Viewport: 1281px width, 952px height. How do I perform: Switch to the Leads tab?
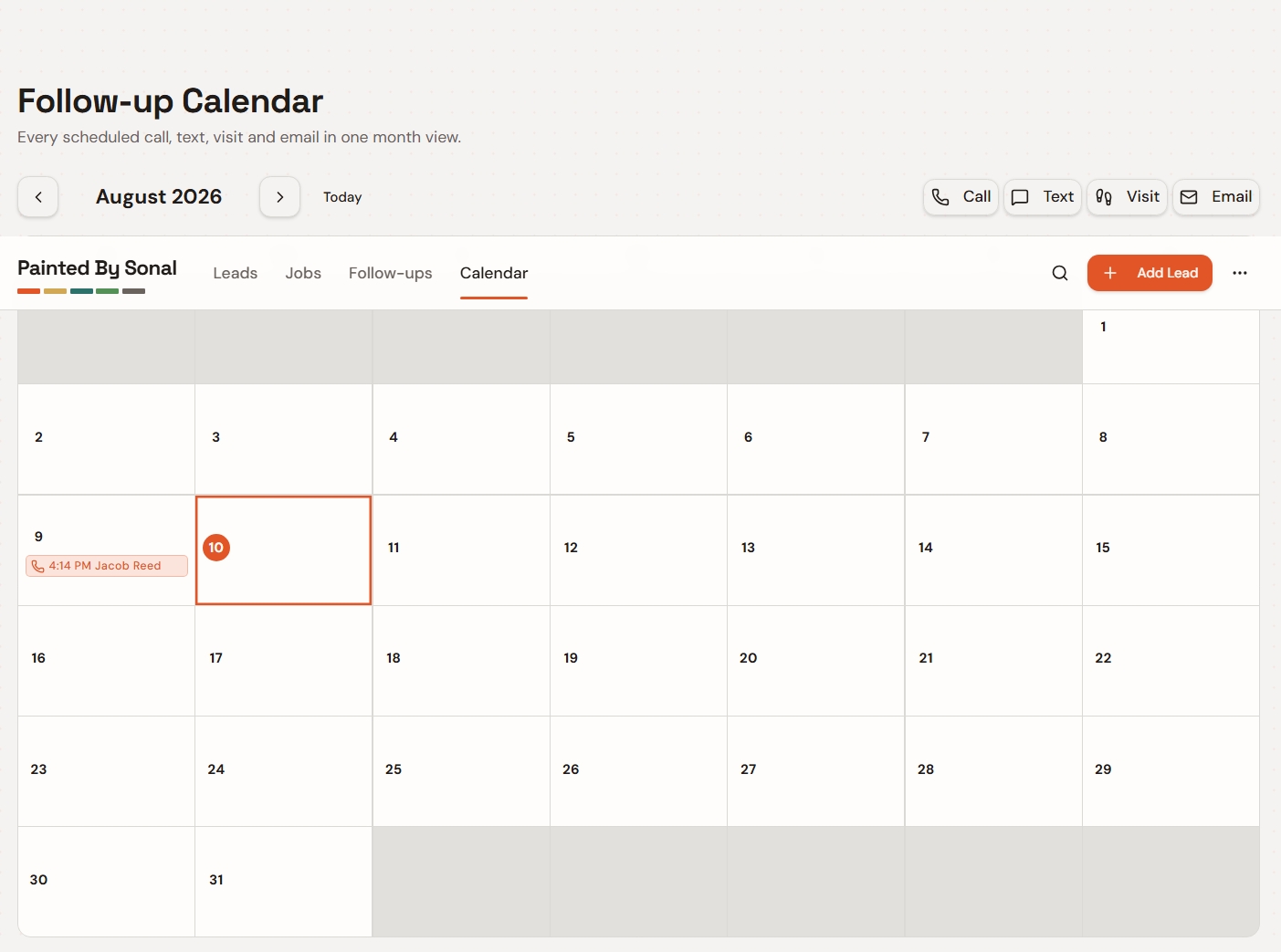click(236, 273)
